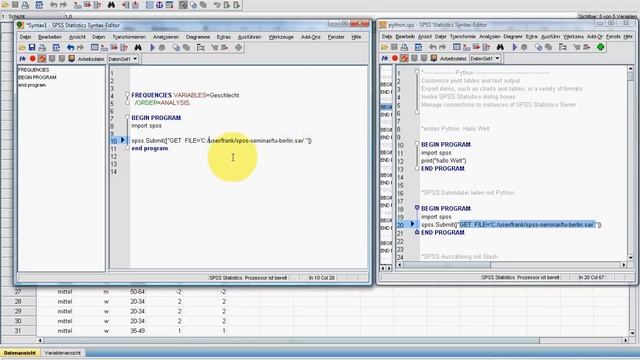640x360 pixels.
Task: Save the Syntax1 file
Action: tap(32, 48)
